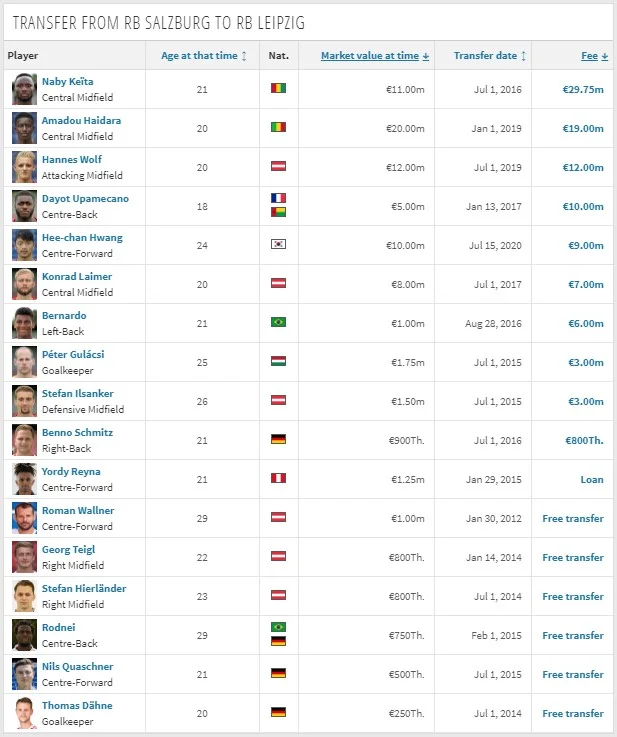Click the Loan fee link for Reyna
The image size is (617, 737).
point(592,479)
